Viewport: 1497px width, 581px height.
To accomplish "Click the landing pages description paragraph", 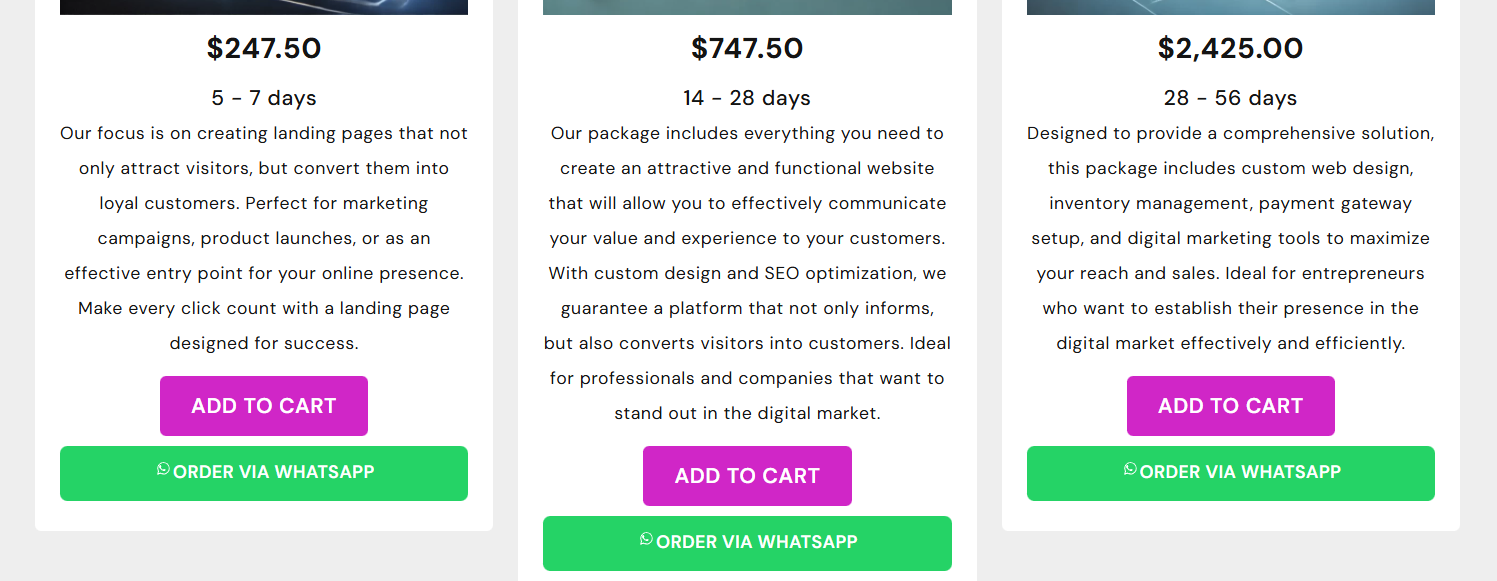I will tap(264, 238).
